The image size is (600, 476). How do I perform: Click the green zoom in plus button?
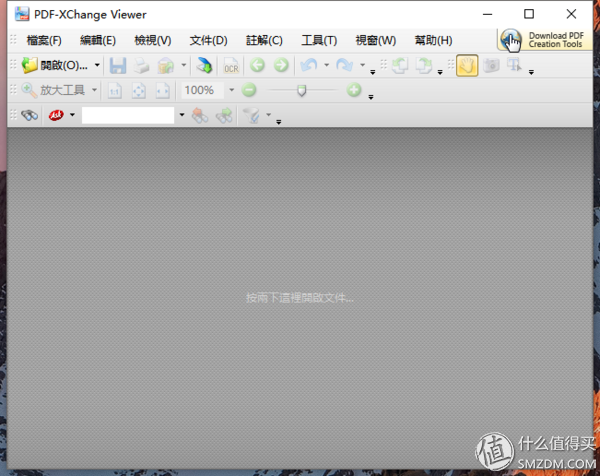354,90
